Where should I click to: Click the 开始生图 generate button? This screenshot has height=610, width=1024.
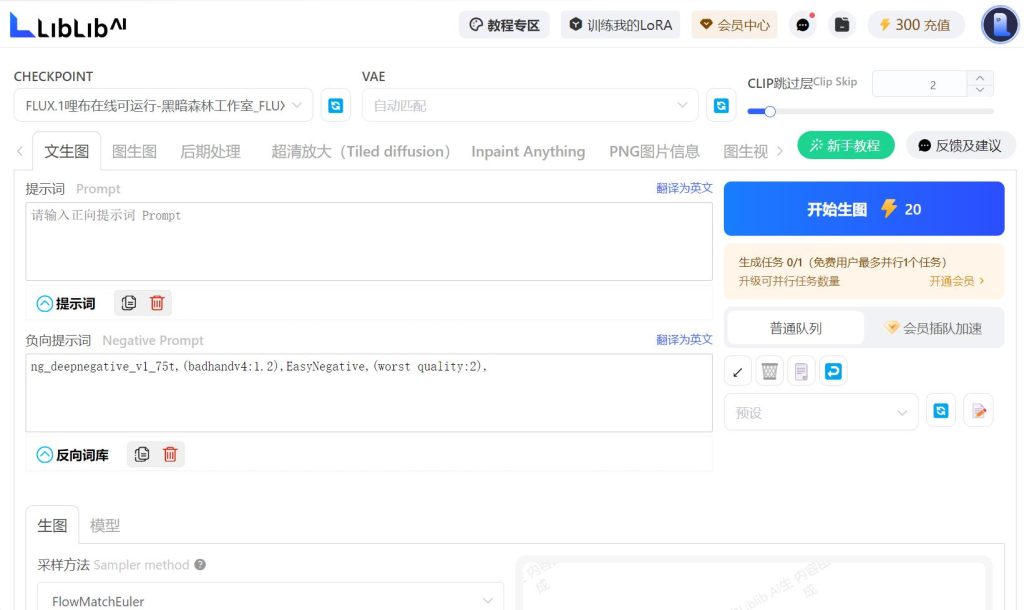click(864, 209)
